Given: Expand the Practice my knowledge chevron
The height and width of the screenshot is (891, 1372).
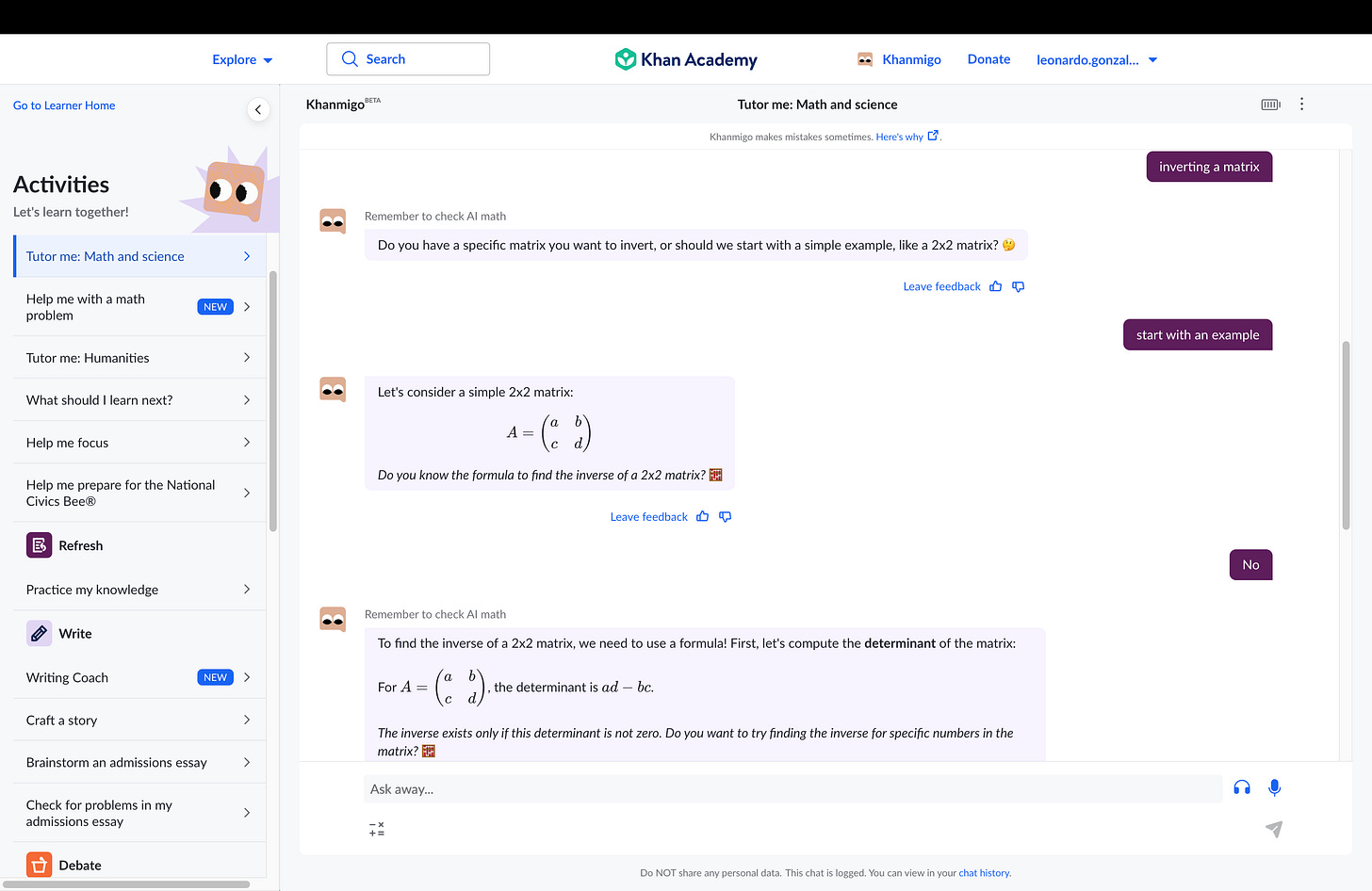Looking at the screenshot, I should (247, 590).
